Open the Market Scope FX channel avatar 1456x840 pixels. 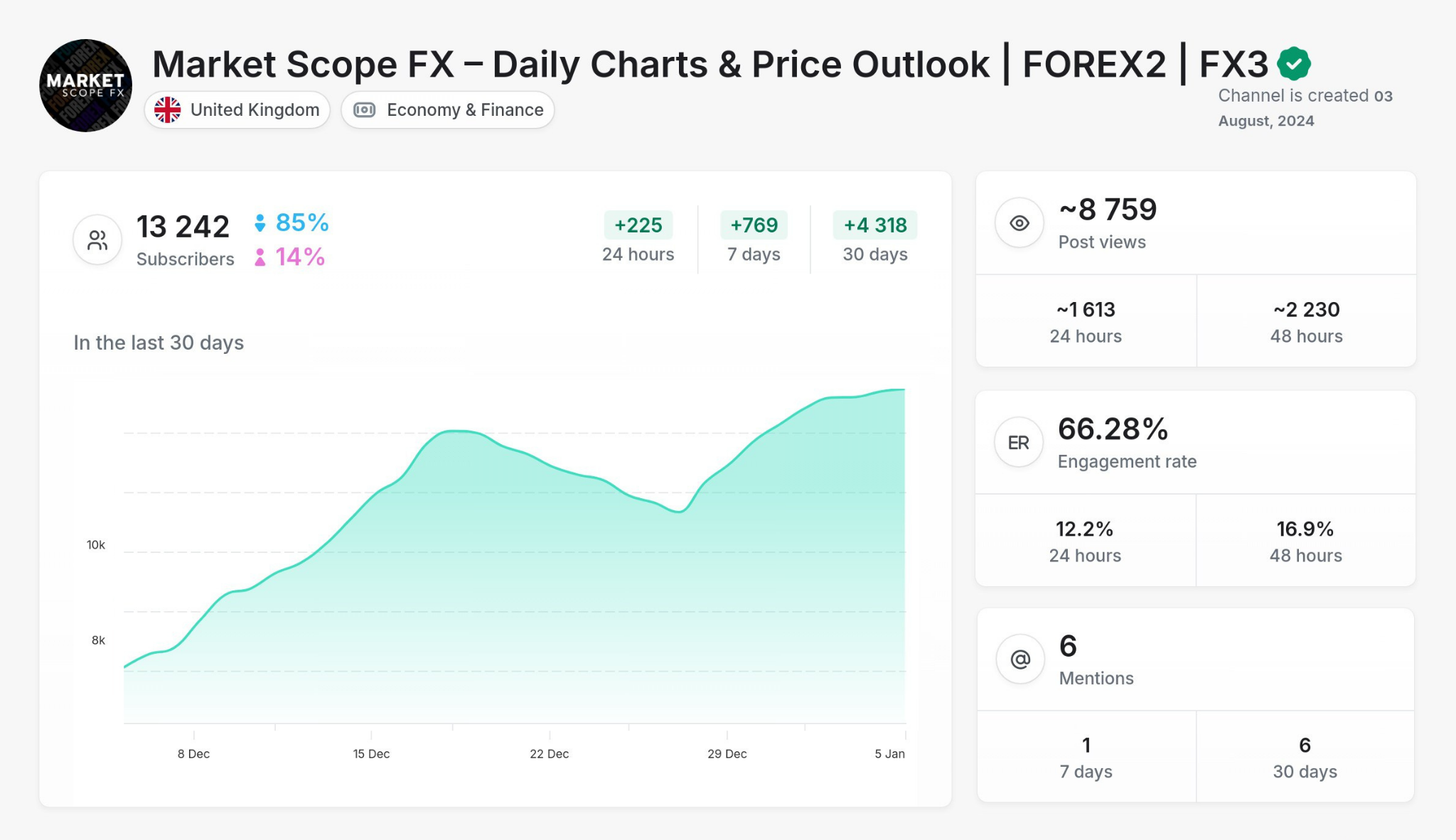[85, 85]
